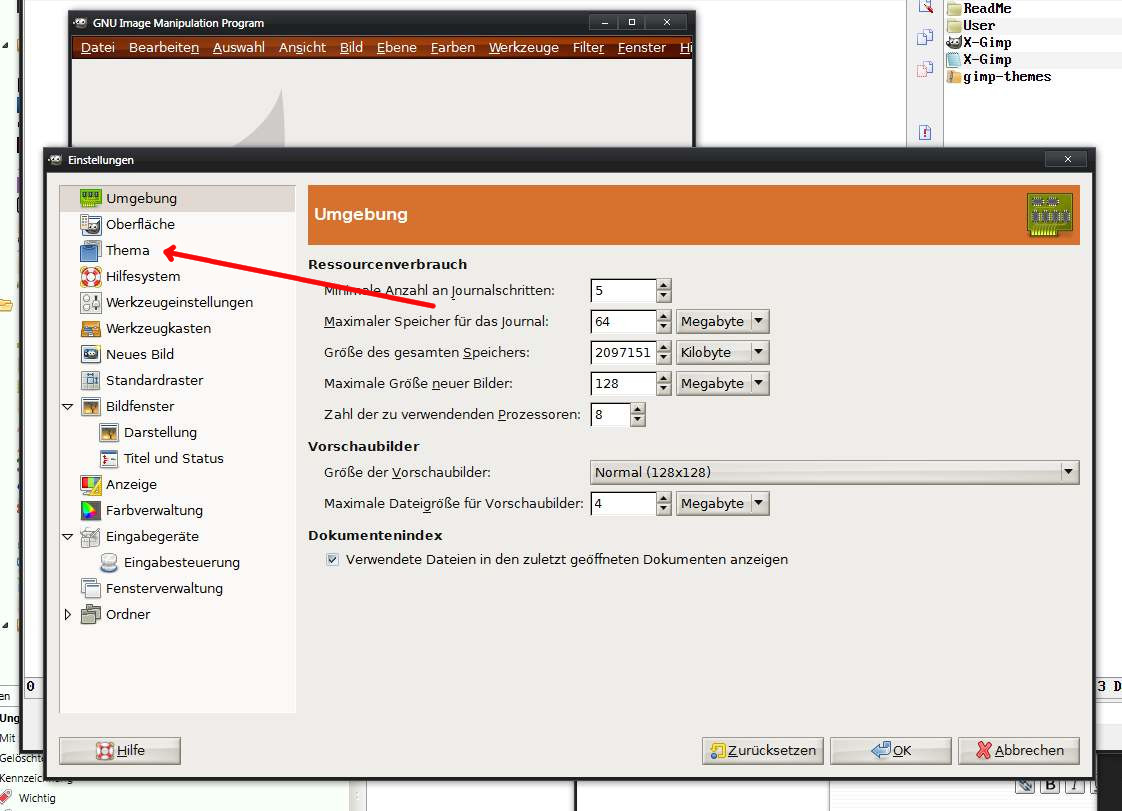Select Titel und Status in the list

(174, 459)
